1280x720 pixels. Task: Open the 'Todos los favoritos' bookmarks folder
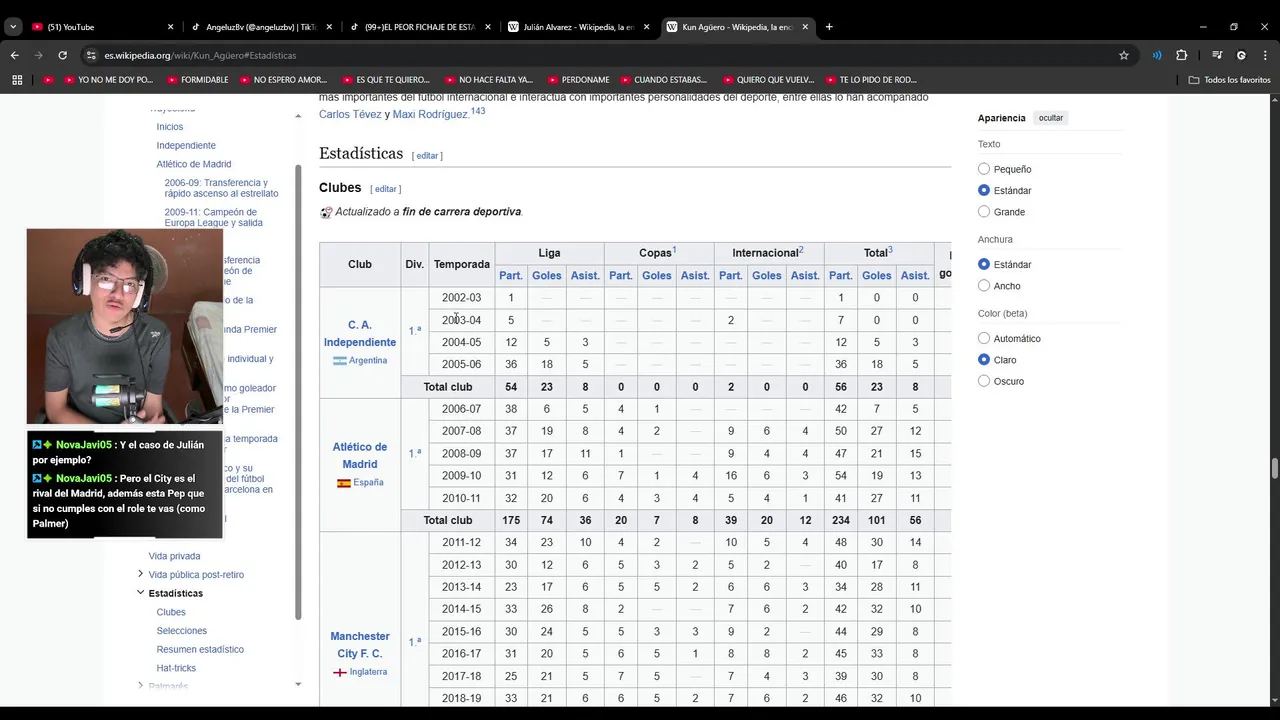[1229, 80]
